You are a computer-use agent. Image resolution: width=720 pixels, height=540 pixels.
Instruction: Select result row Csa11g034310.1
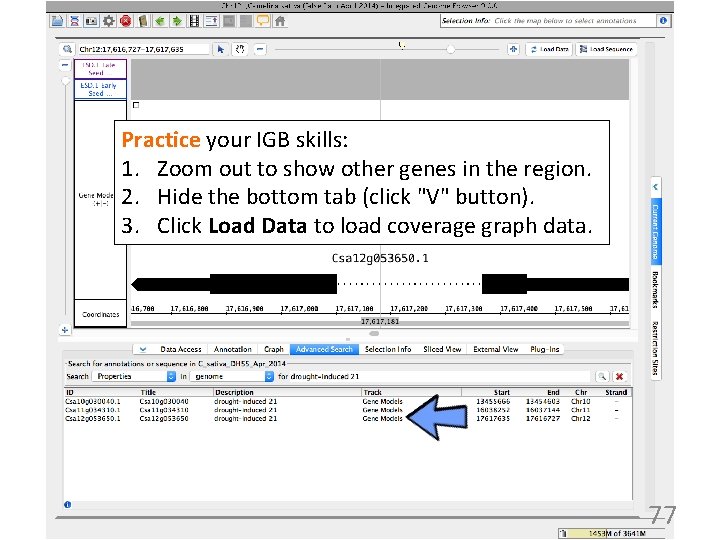(348, 410)
